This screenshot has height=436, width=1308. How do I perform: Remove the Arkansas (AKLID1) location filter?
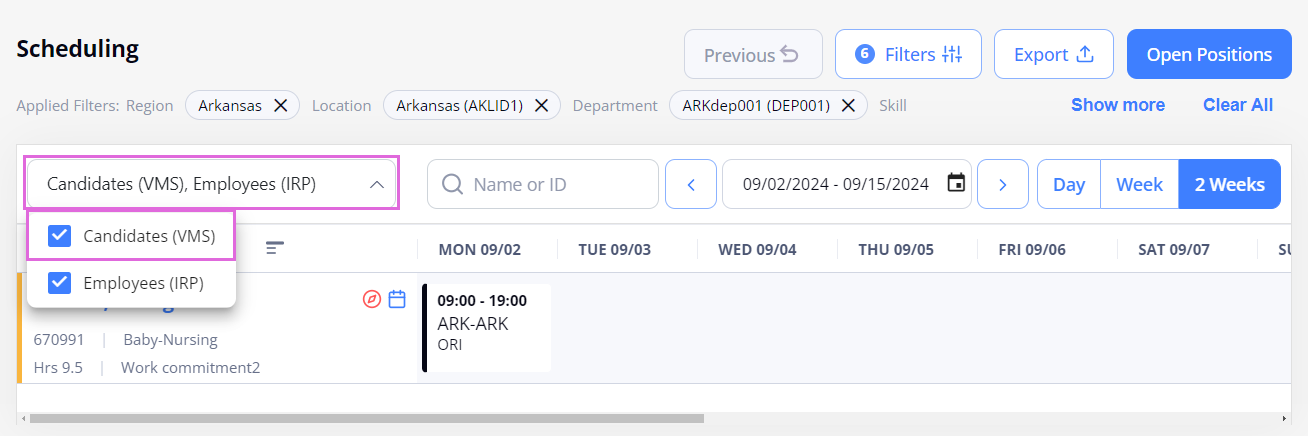[x=541, y=105]
